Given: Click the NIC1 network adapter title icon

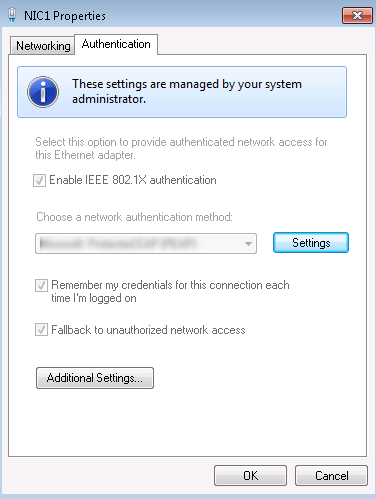Looking at the screenshot, I should coord(12,15).
